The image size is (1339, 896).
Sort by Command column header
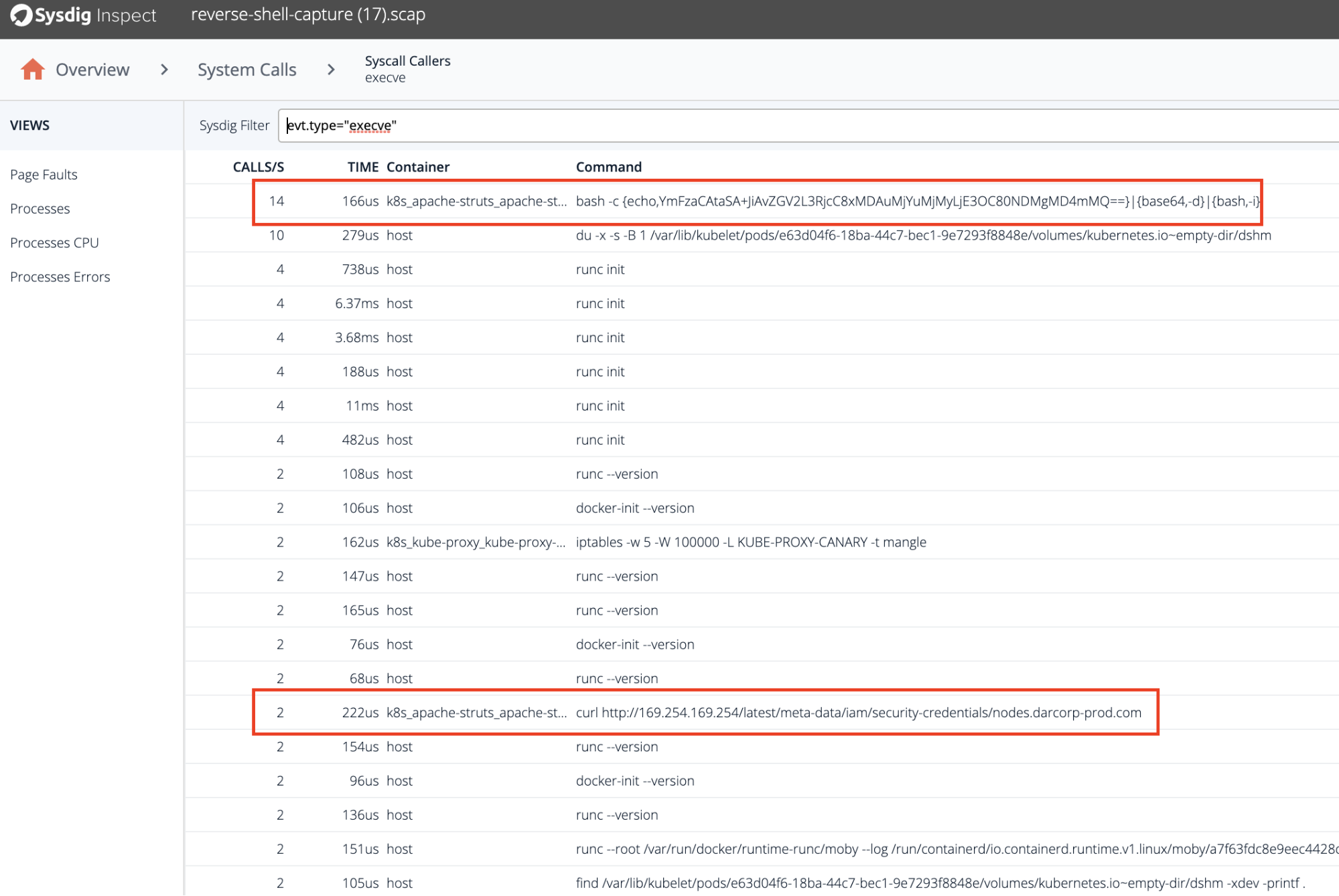coord(608,167)
